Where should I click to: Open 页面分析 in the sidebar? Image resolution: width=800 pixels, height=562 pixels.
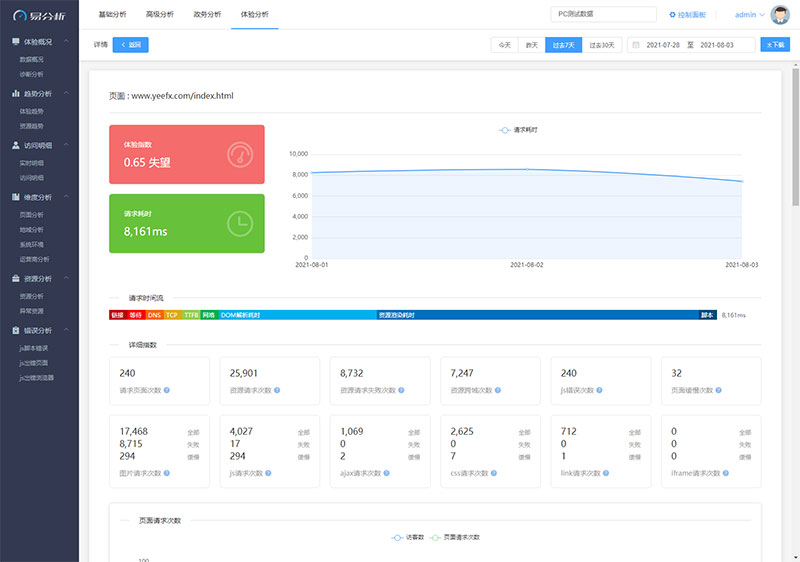coord(32,214)
